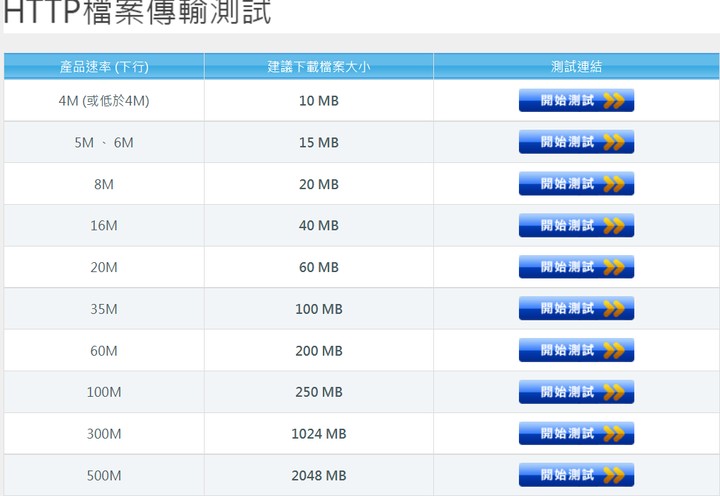This screenshot has width=720, height=496.
Task: Click the 100 MB file size cell
Action: click(x=319, y=309)
